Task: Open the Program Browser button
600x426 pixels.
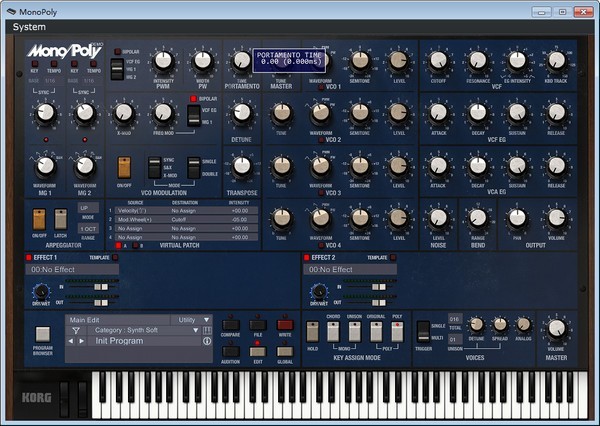Action: click(42, 334)
